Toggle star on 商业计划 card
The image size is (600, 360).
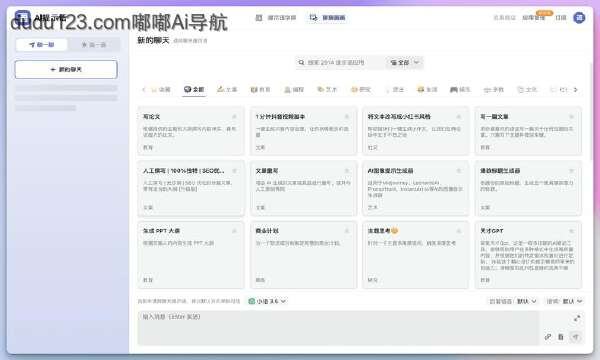pos(347,231)
